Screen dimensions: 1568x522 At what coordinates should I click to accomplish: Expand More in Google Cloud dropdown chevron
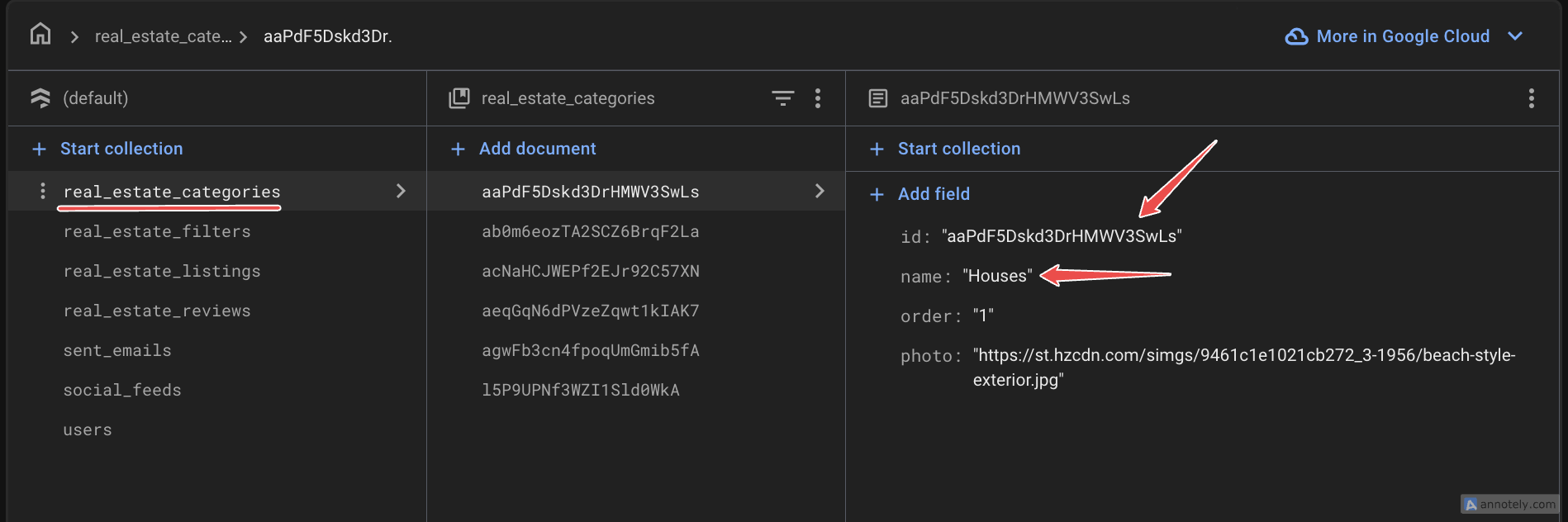pyautogui.click(x=1515, y=36)
